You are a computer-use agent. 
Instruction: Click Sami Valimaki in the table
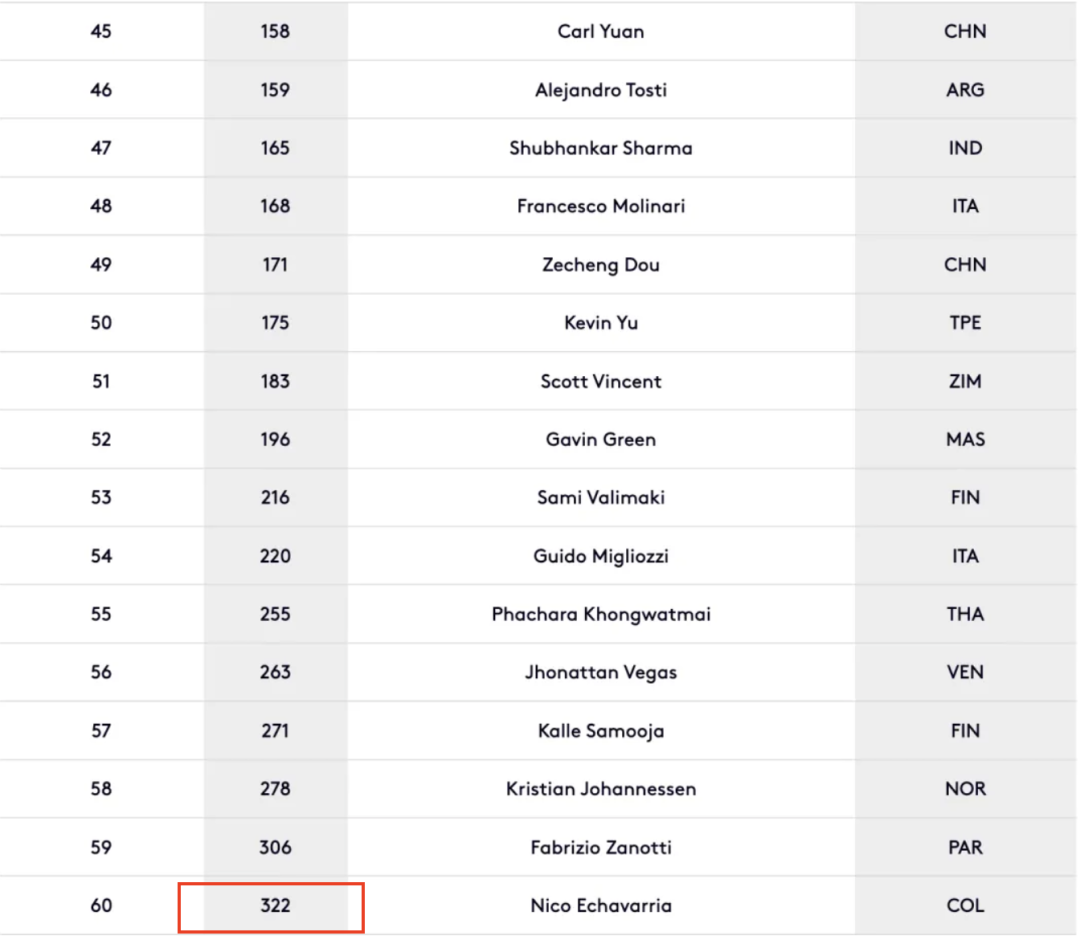click(601, 497)
